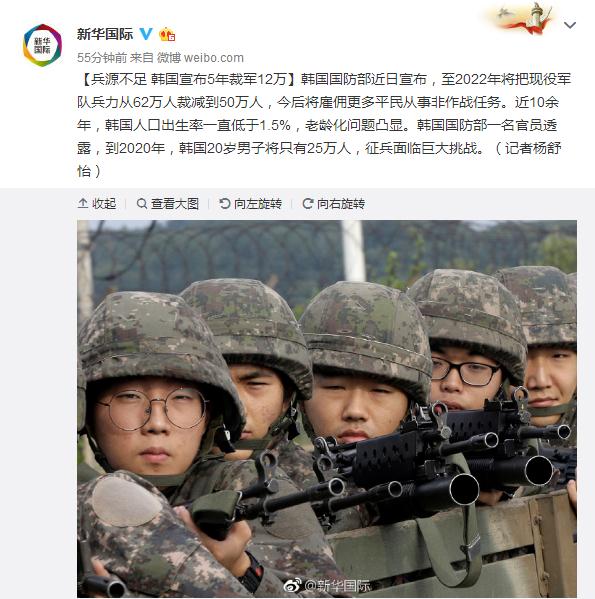Click the magnifier icon for 查看大图

coord(142,204)
